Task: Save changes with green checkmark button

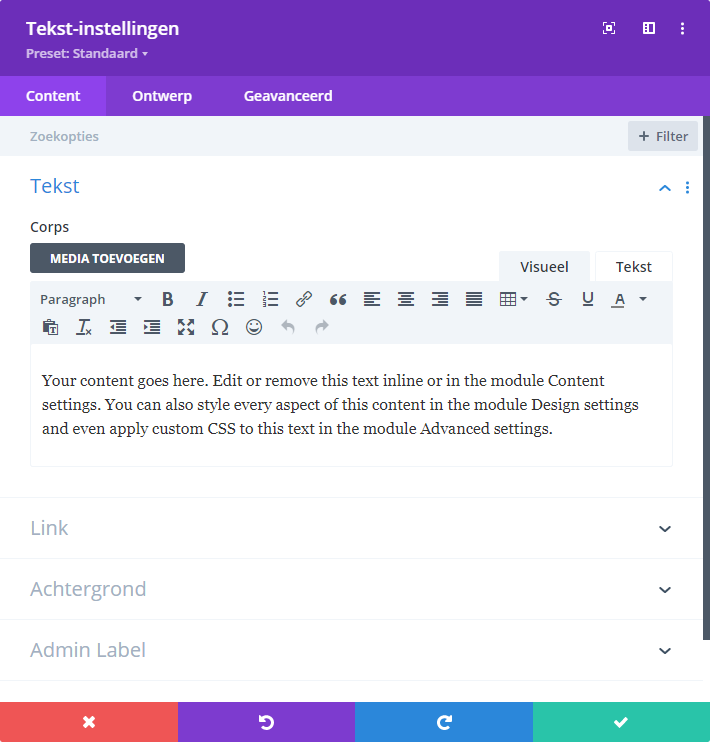Action: point(621,722)
